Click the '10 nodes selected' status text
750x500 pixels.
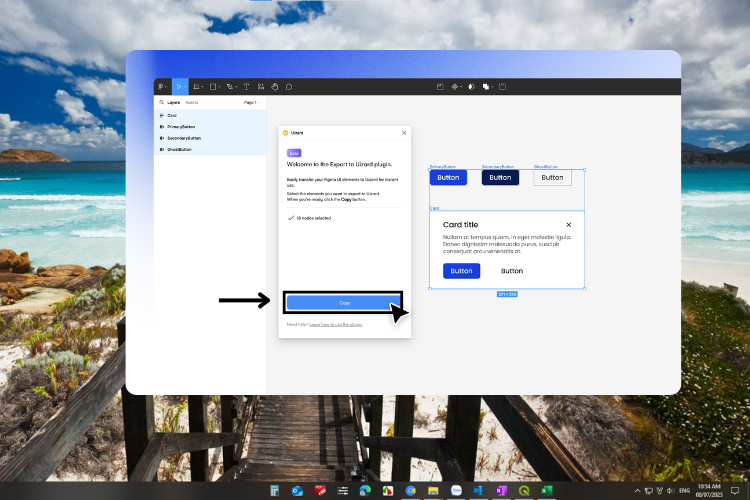click(x=314, y=218)
